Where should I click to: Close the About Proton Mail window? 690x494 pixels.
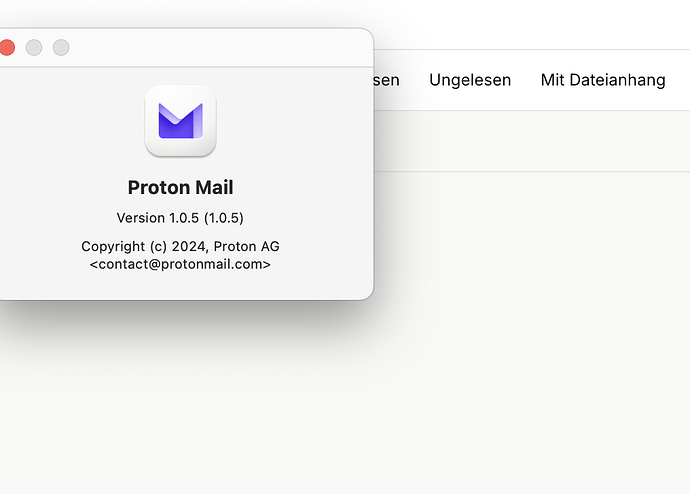(x=7, y=48)
